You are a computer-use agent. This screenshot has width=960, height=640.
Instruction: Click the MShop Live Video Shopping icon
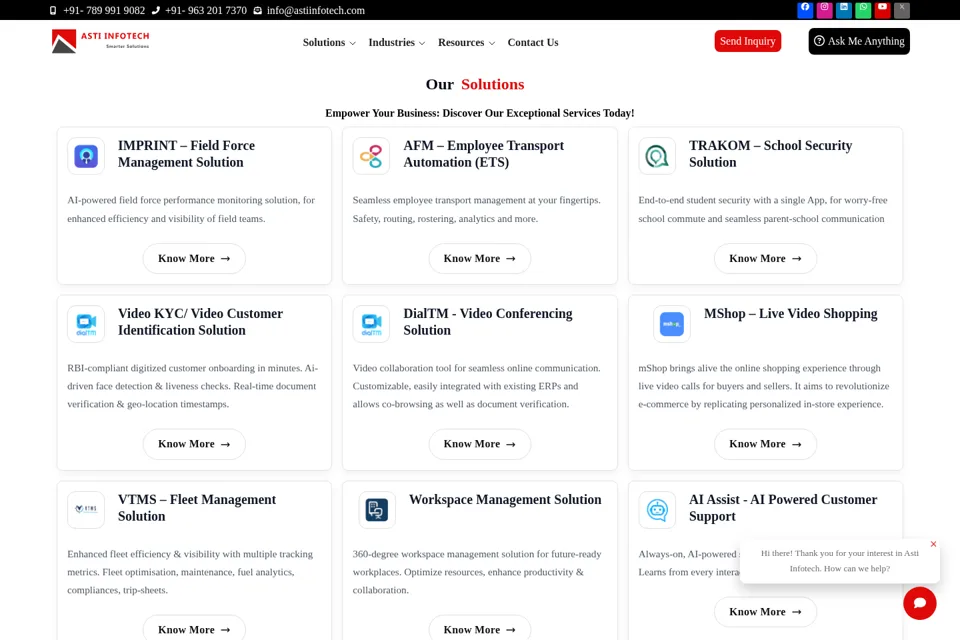pyautogui.click(x=672, y=324)
